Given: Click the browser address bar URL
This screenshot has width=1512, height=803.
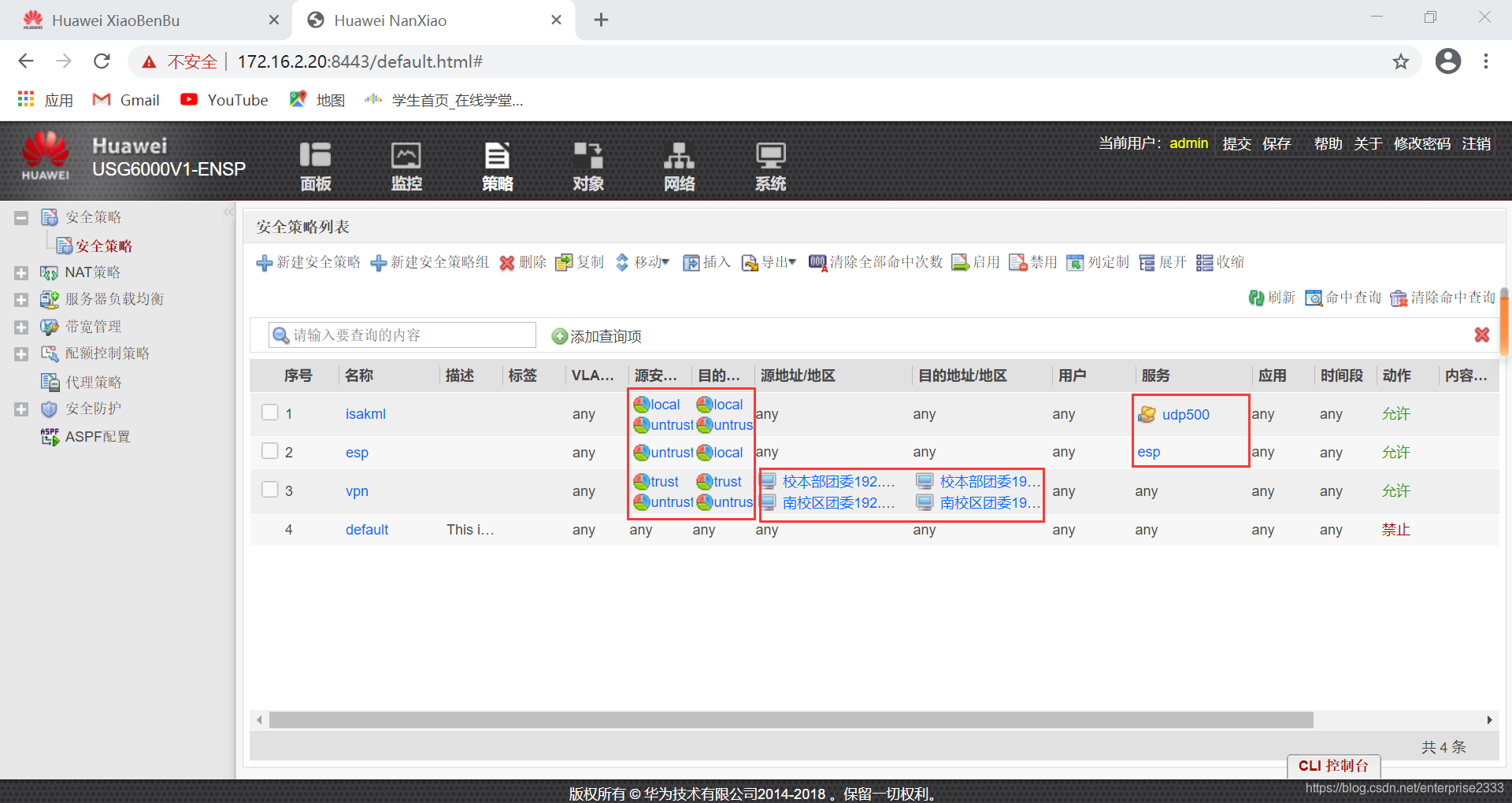Looking at the screenshot, I should [360, 61].
